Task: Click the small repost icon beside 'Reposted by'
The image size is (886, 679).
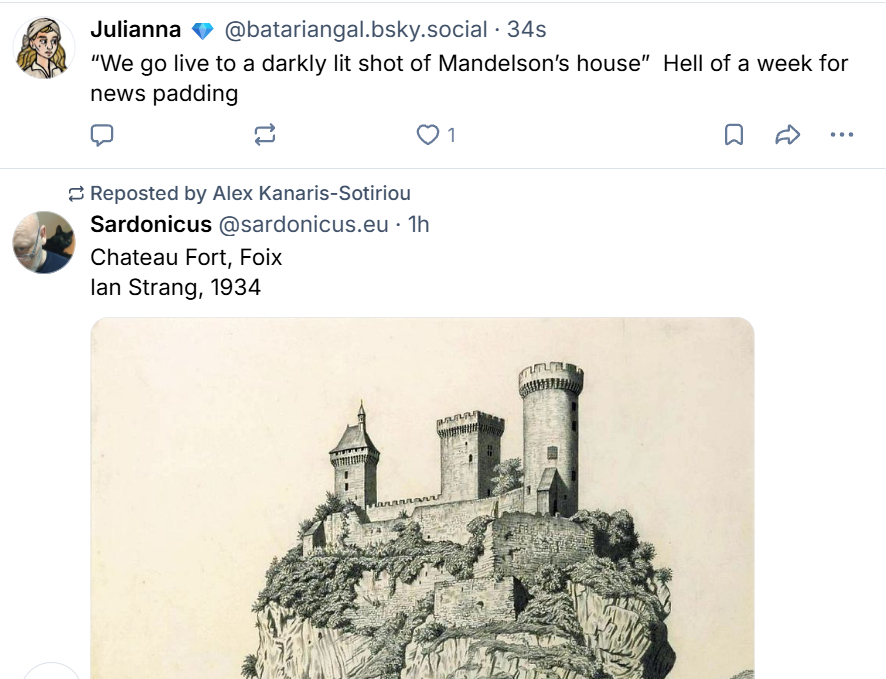Action: tap(76, 193)
